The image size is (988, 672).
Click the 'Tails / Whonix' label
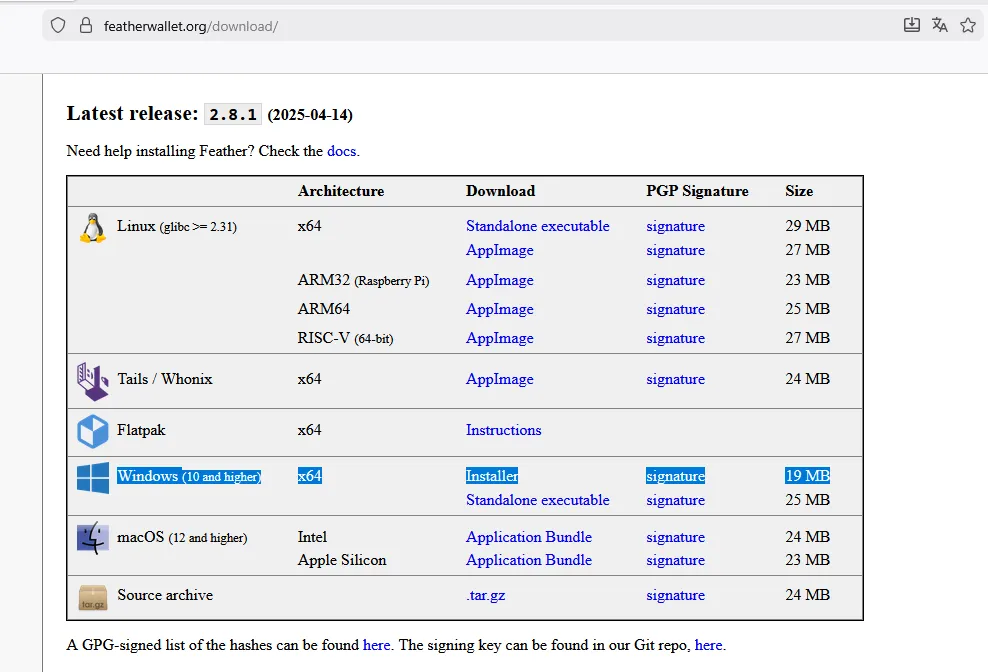165,379
